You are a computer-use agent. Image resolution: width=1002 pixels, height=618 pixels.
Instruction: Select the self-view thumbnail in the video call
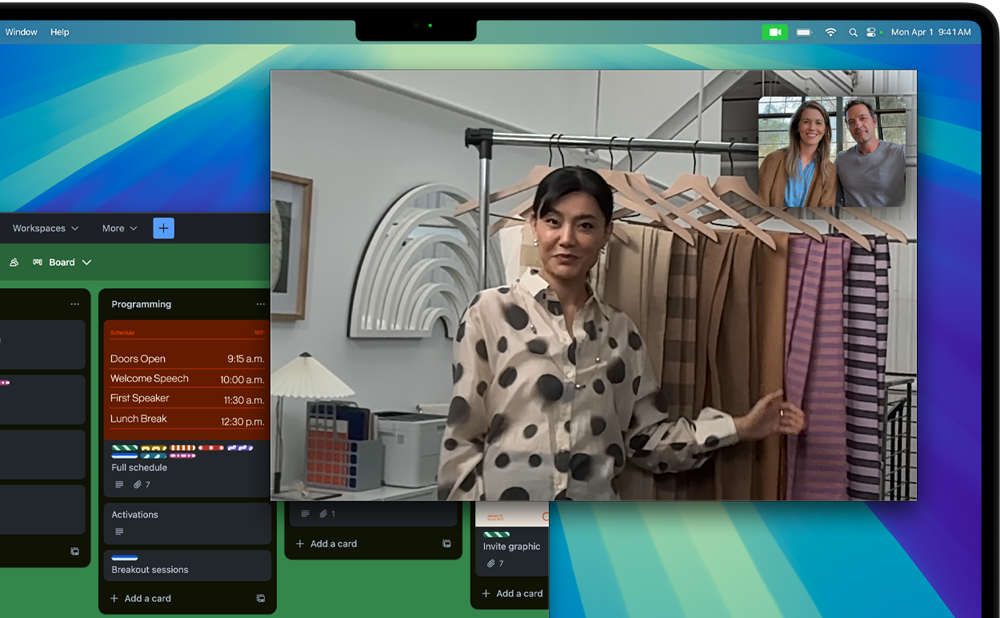[x=831, y=152]
